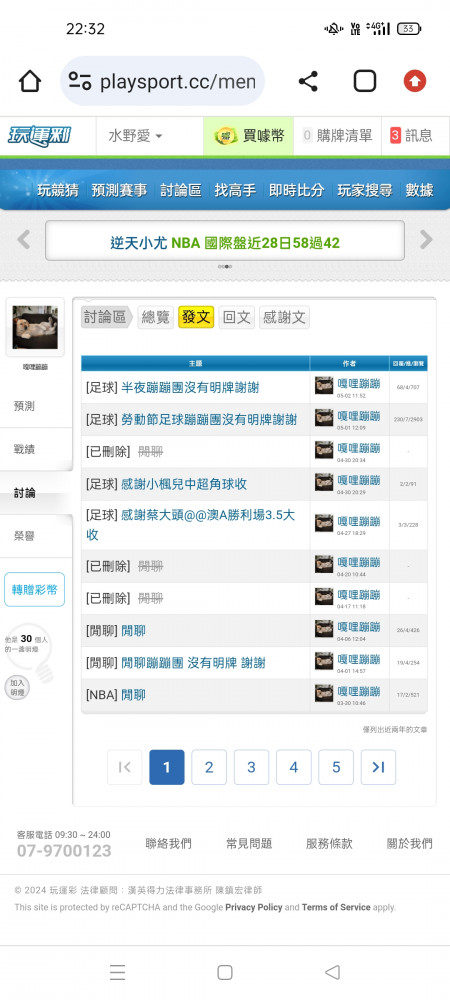
Task: Select the 預測 sidebar tab
Action: tap(24, 406)
